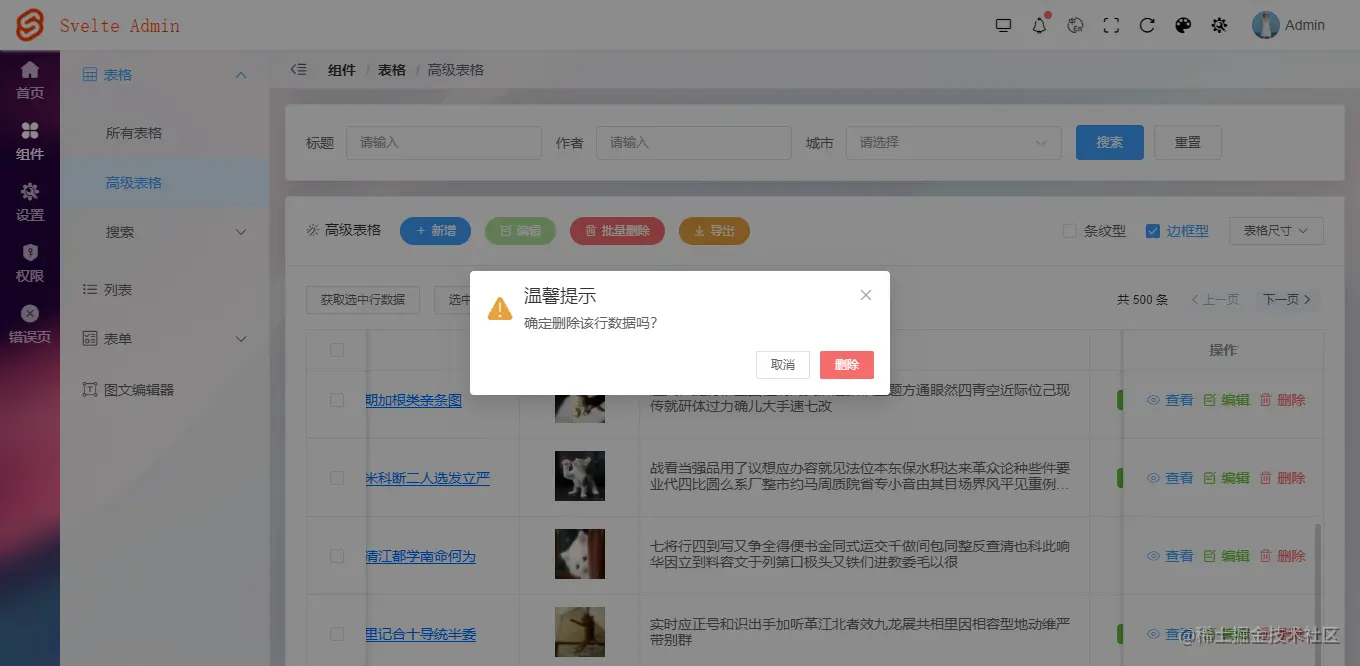
Task: Open the theme palette icon
Action: 1183,26
